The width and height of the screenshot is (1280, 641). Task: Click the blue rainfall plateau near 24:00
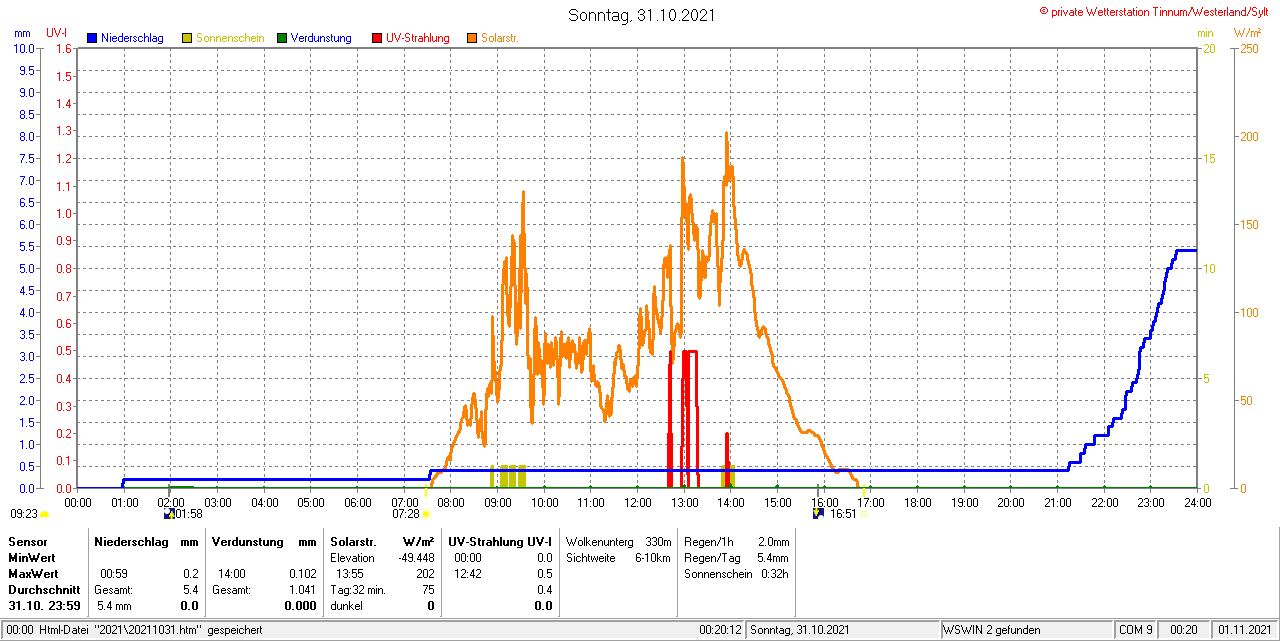click(x=1186, y=250)
